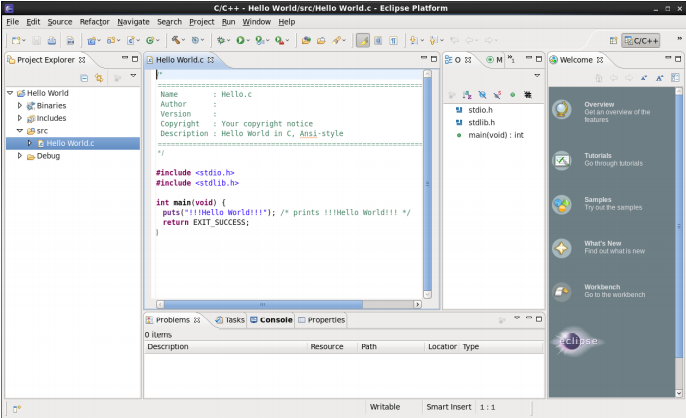Select the C/C++ perspective button
Screen dimensions: 686x418
click(641, 41)
